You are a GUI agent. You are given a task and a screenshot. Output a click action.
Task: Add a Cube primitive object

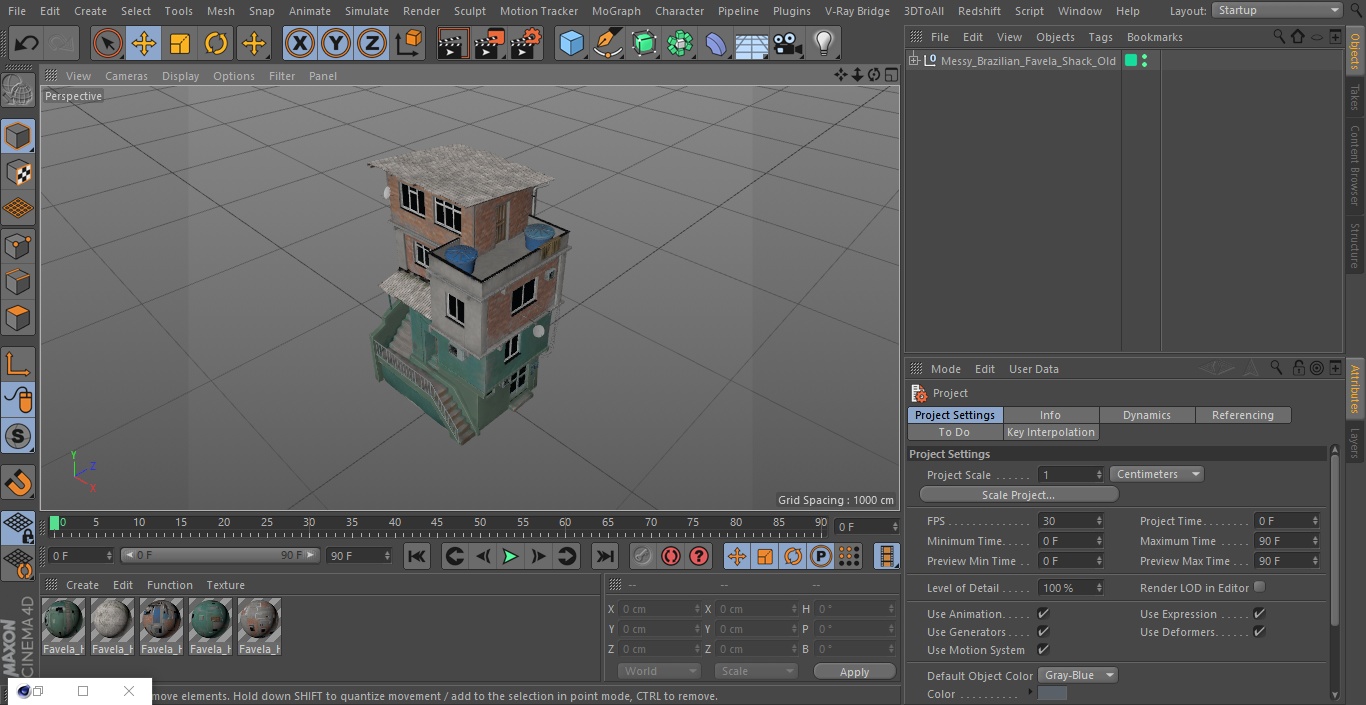[x=571, y=43]
